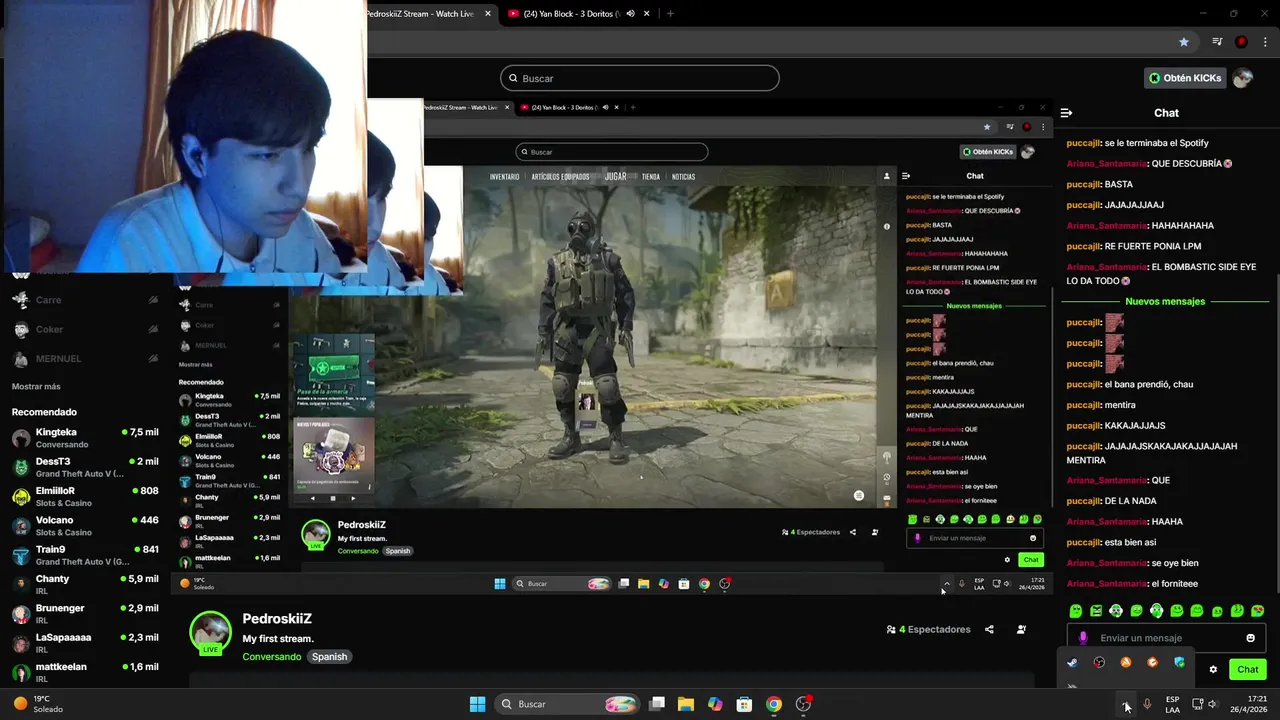Open recommended channel ElmiilloR
The height and width of the screenshot is (720, 1280).
pos(85,497)
